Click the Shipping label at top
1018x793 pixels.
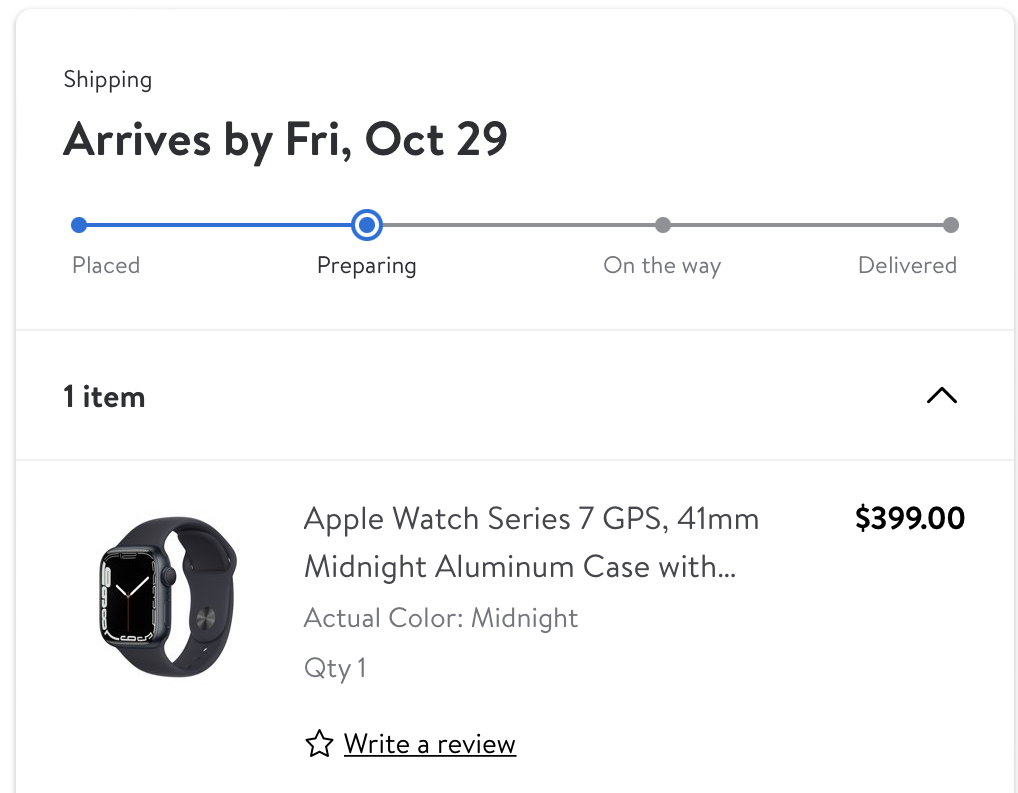pyautogui.click(x=107, y=80)
